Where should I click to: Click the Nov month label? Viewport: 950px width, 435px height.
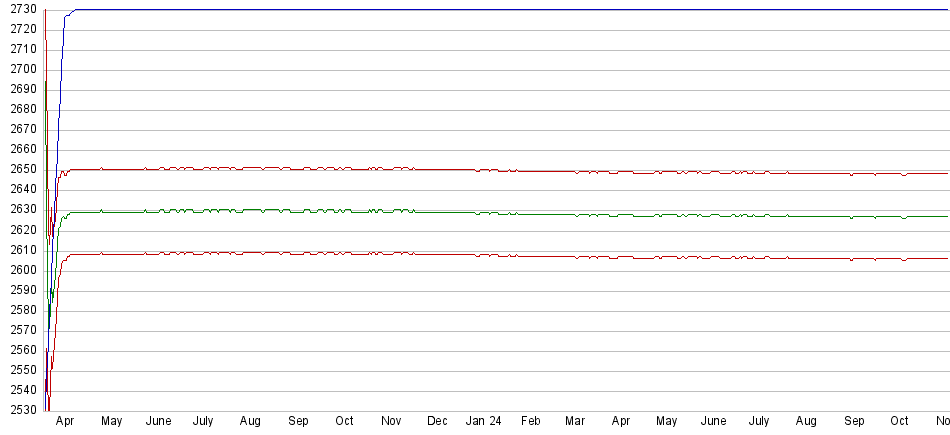point(391,422)
